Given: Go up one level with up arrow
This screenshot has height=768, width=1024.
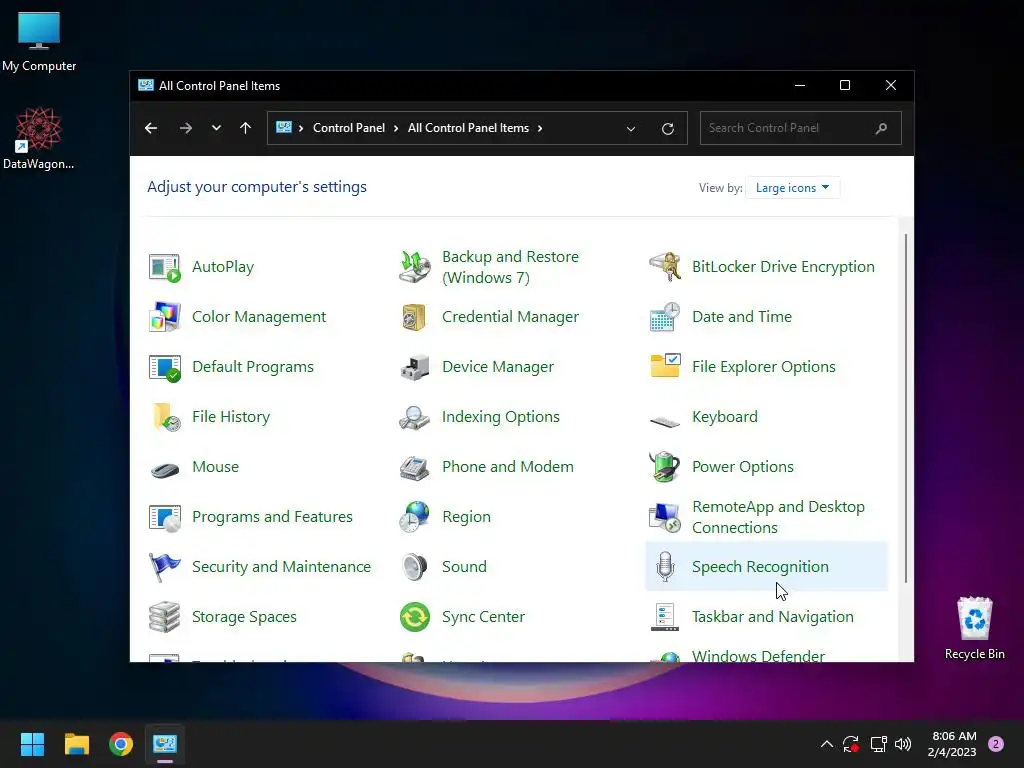Looking at the screenshot, I should point(246,128).
